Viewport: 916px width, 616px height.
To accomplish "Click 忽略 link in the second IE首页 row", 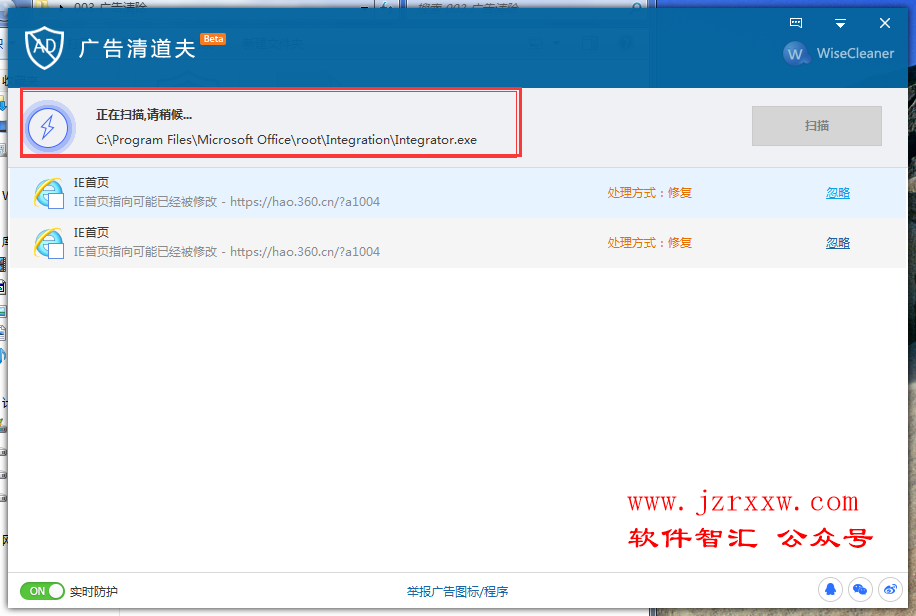I will click(x=838, y=243).
